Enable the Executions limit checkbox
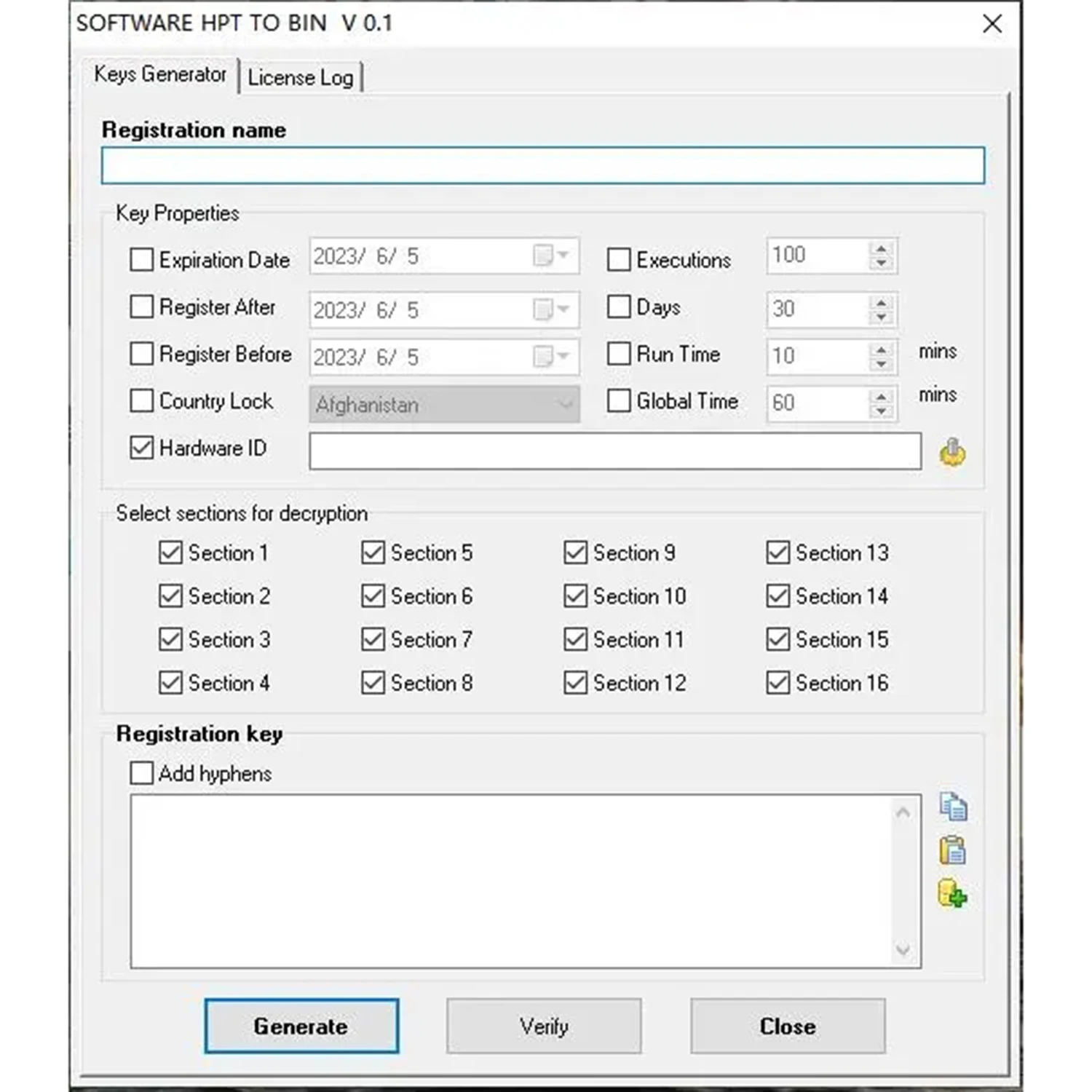The height and width of the screenshot is (1092, 1092). (619, 260)
